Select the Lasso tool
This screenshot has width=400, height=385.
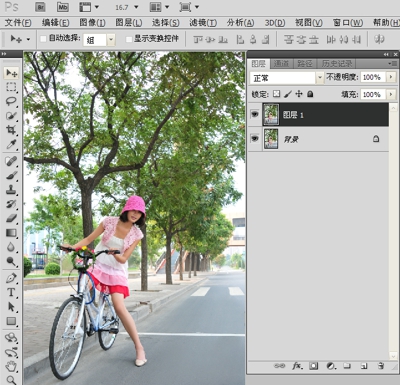click(11, 101)
